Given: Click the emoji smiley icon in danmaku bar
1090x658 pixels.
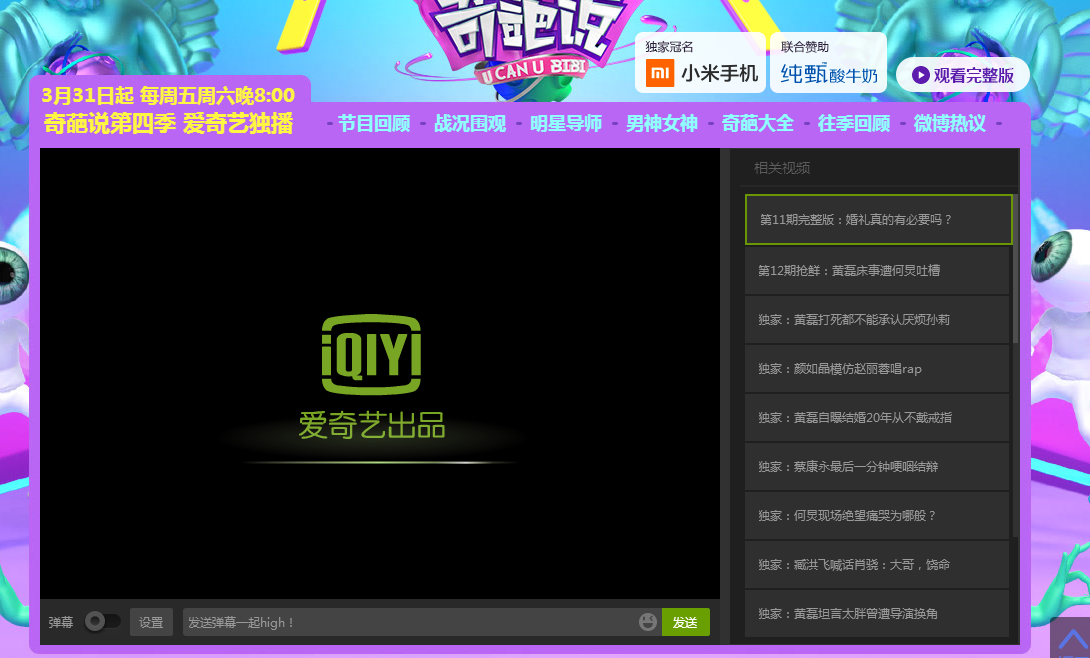Looking at the screenshot, I should (x=647, y=622).
